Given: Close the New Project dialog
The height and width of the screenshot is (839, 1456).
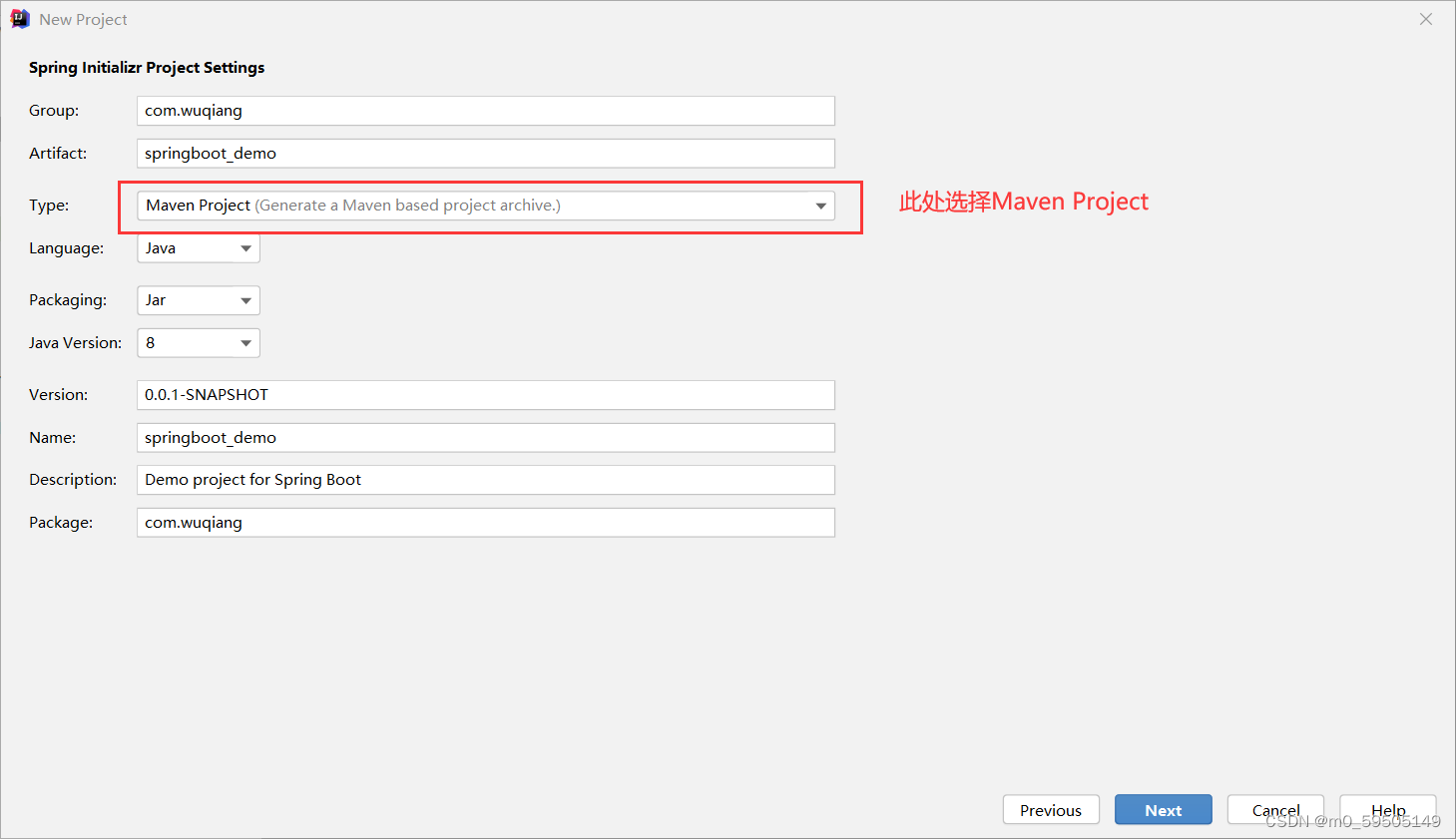Looking at the screenshot, I should click(1426, 19).
